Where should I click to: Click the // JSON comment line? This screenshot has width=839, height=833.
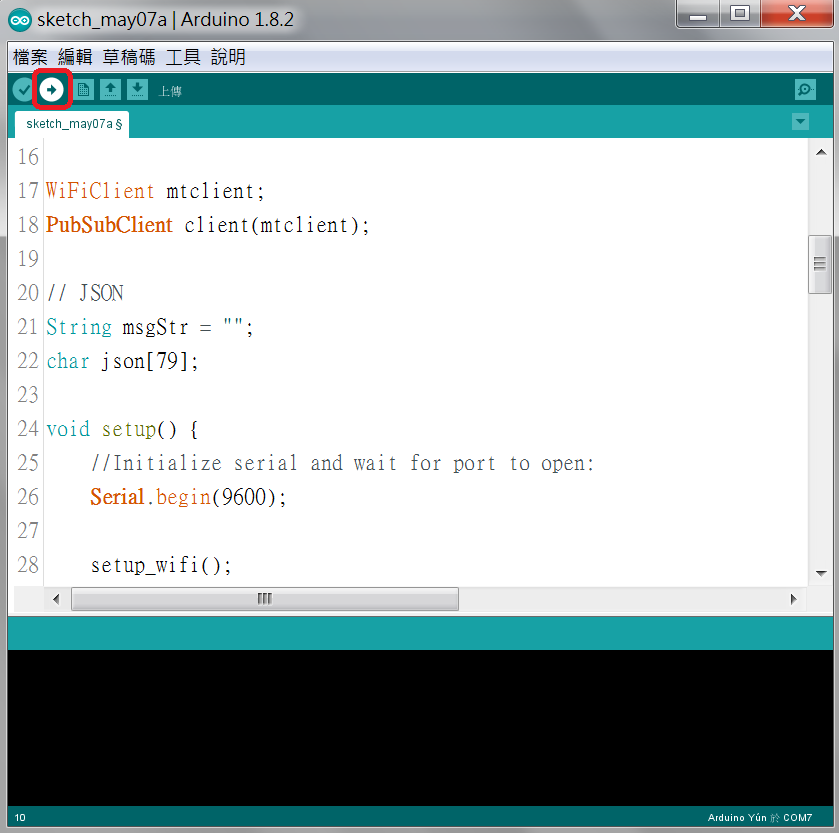[x=85, y=293]
